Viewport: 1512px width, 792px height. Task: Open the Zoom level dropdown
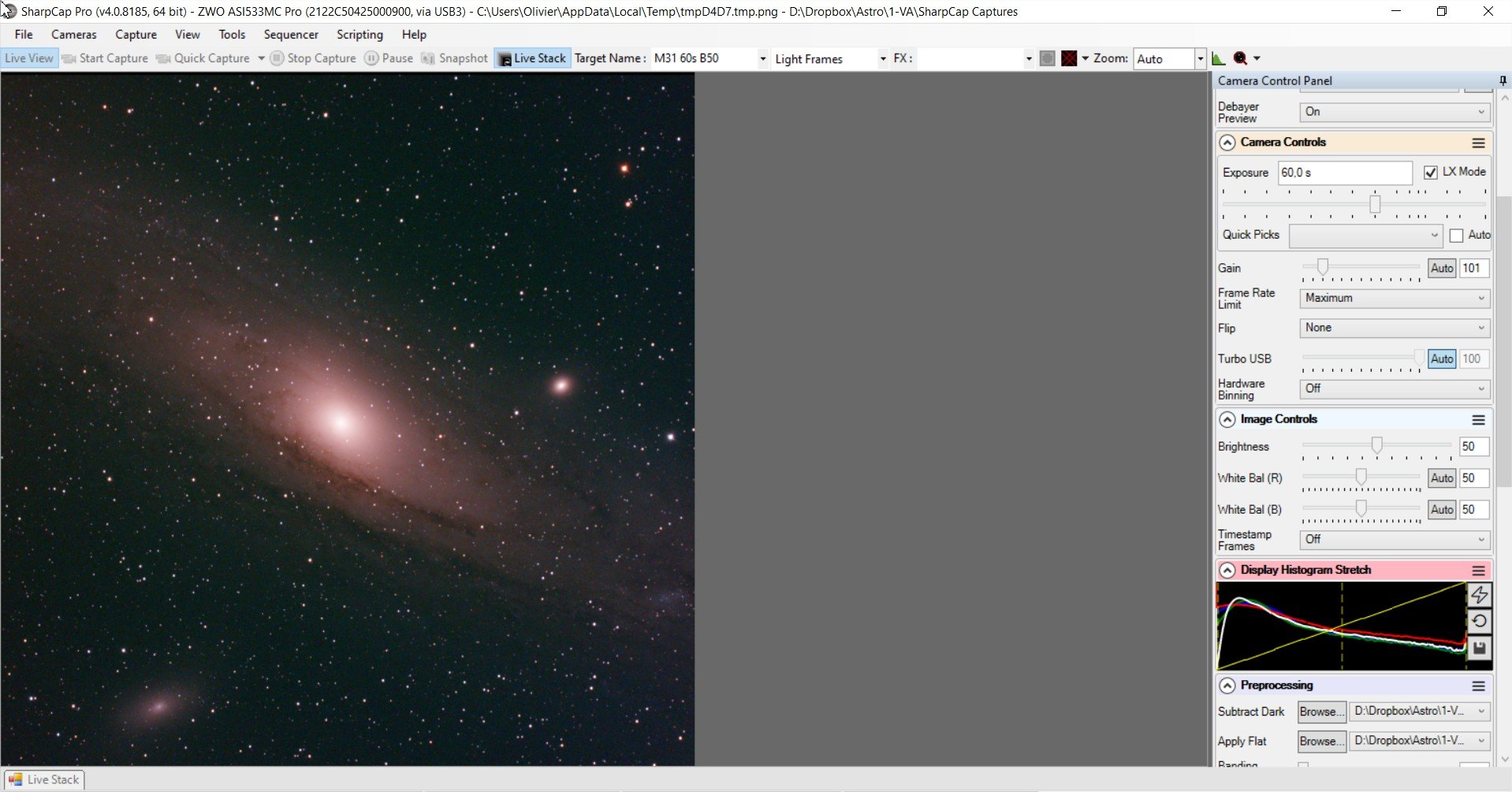(x=1199, y=59)
